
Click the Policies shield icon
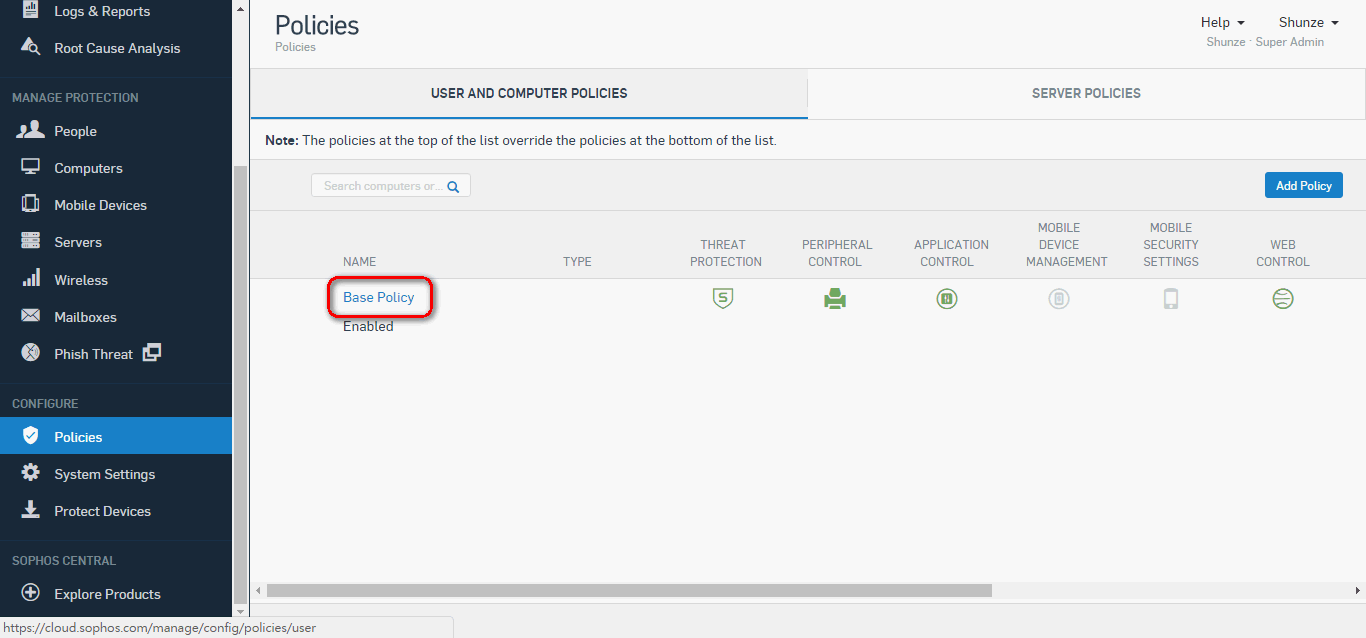pyautogui.click(x=31, y=436)
